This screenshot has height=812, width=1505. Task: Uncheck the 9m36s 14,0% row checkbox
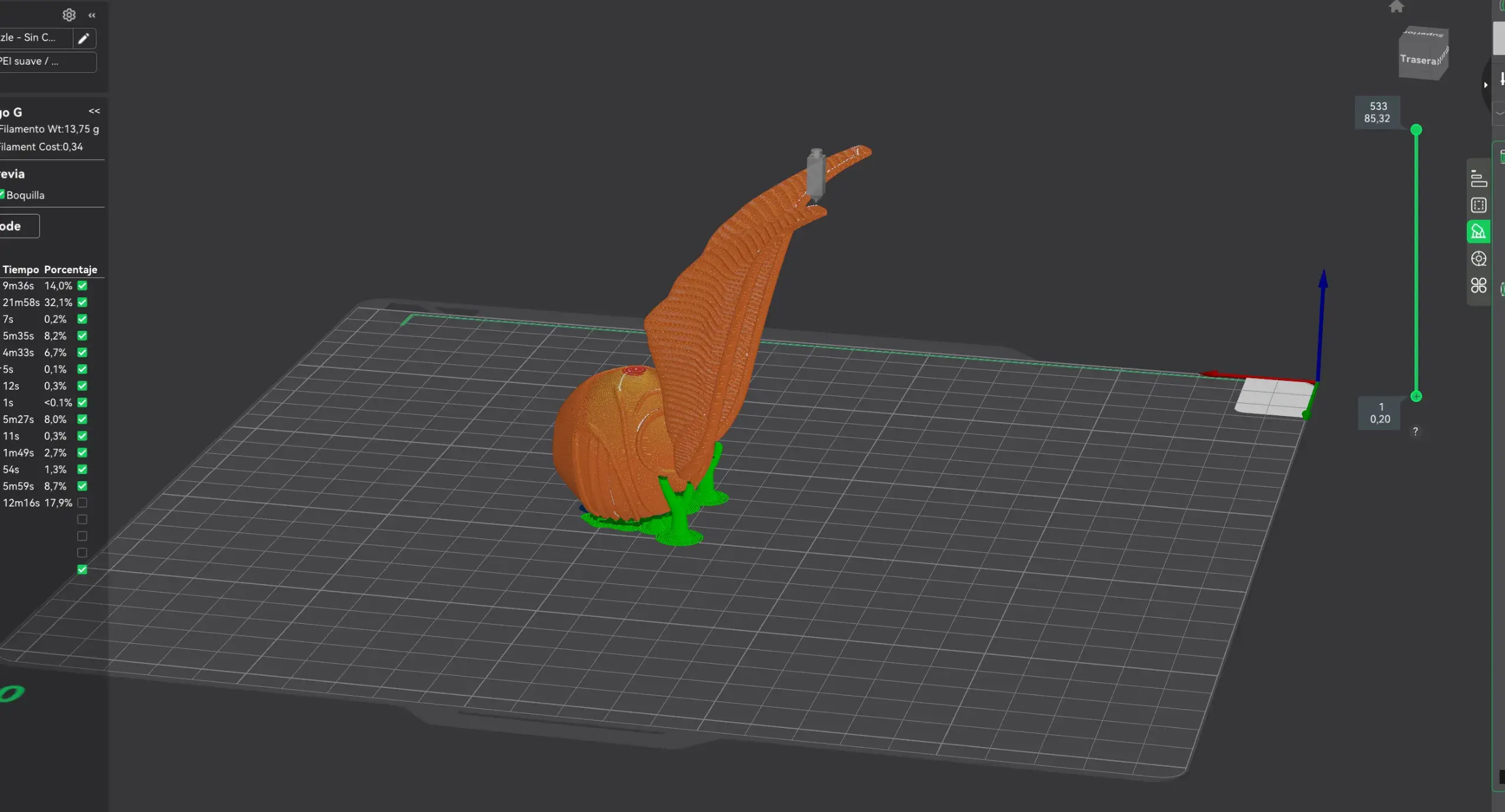click(x=82, y=286)
